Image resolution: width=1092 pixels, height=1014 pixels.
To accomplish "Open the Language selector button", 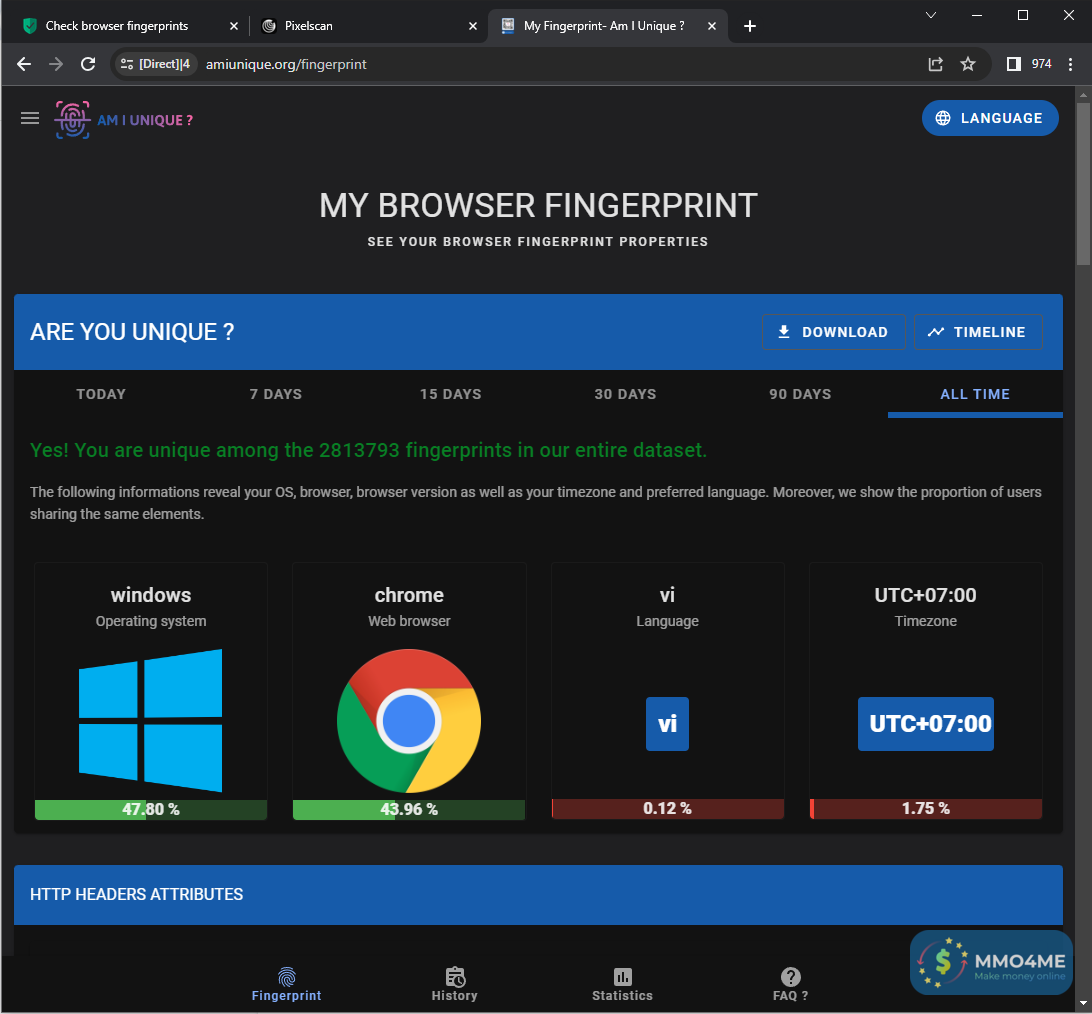I will (x=990, y=118).
